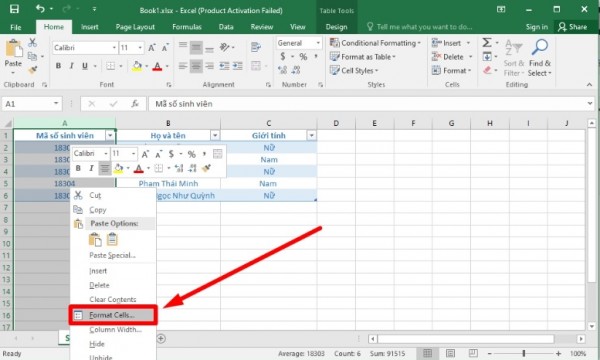Switch to the Page Layout tab

tap(135, 27)
